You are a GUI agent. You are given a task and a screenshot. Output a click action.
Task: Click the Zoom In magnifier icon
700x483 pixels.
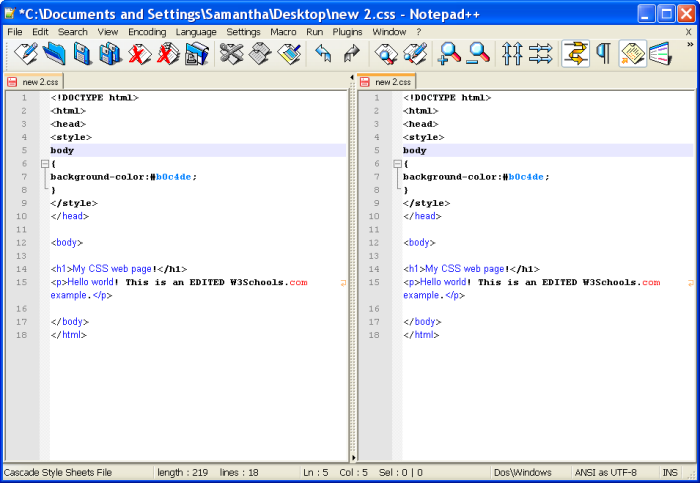pyautogui.click(x=449, y=54)
